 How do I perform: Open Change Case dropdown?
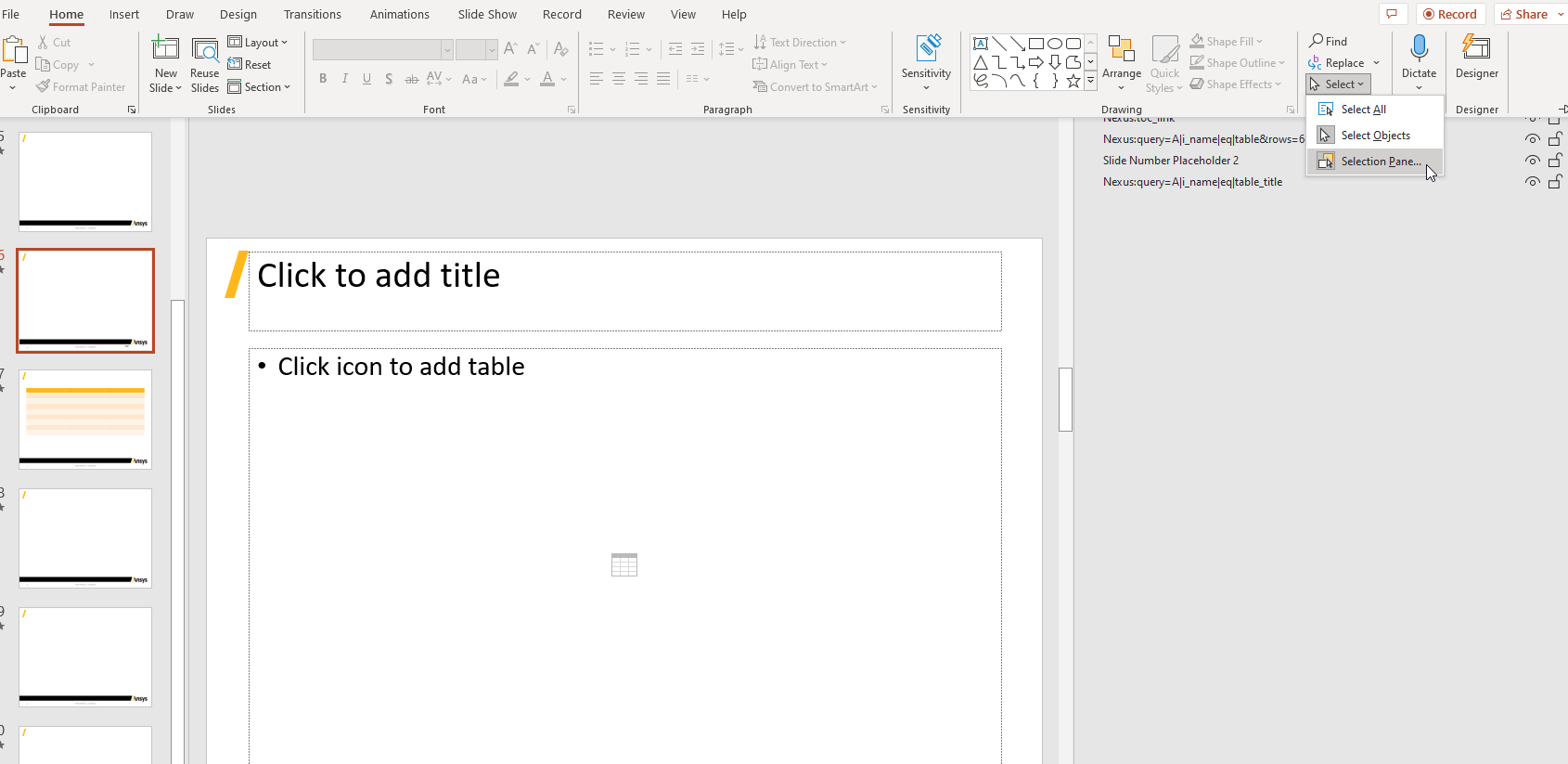(x=474, y=79)
